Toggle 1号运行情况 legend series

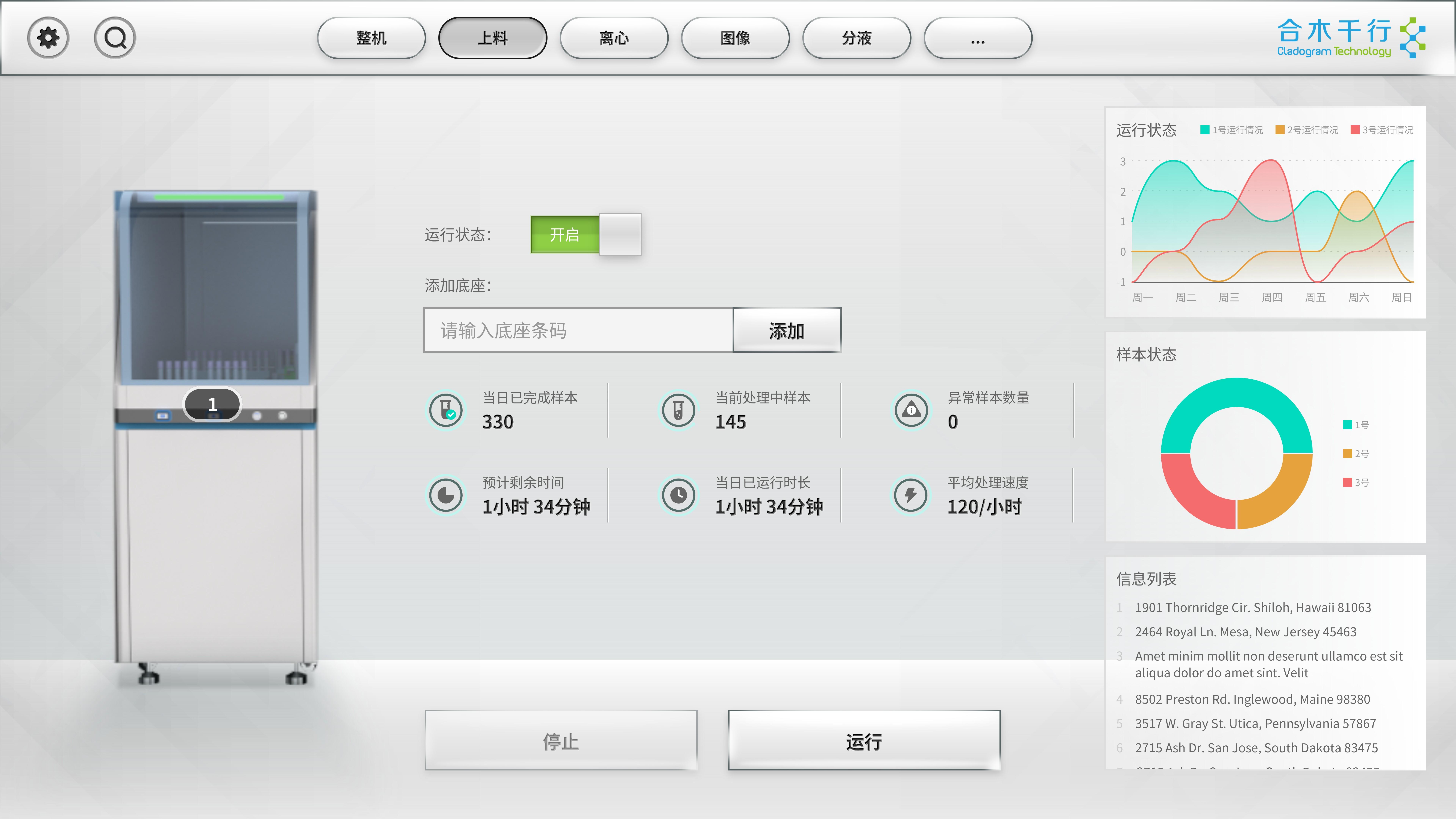click(x=1232, y=130)
